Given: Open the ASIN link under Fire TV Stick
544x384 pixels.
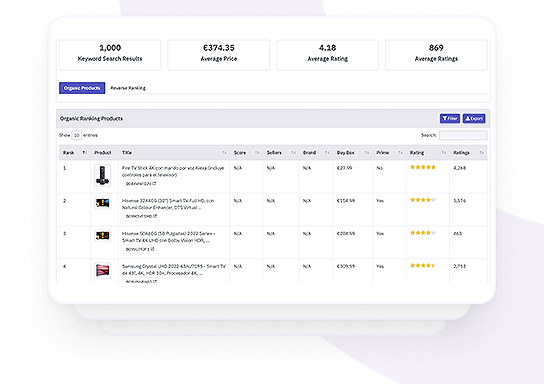Looking at the screenshot, I should coord(141,184).
